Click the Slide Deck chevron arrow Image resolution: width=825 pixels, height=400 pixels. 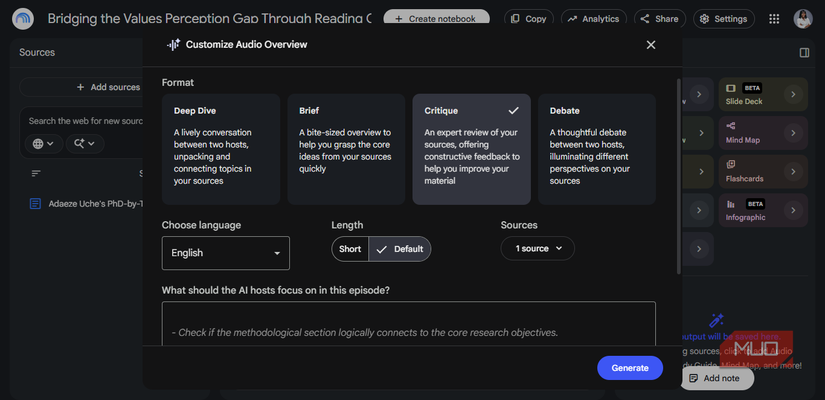(793, 95)
